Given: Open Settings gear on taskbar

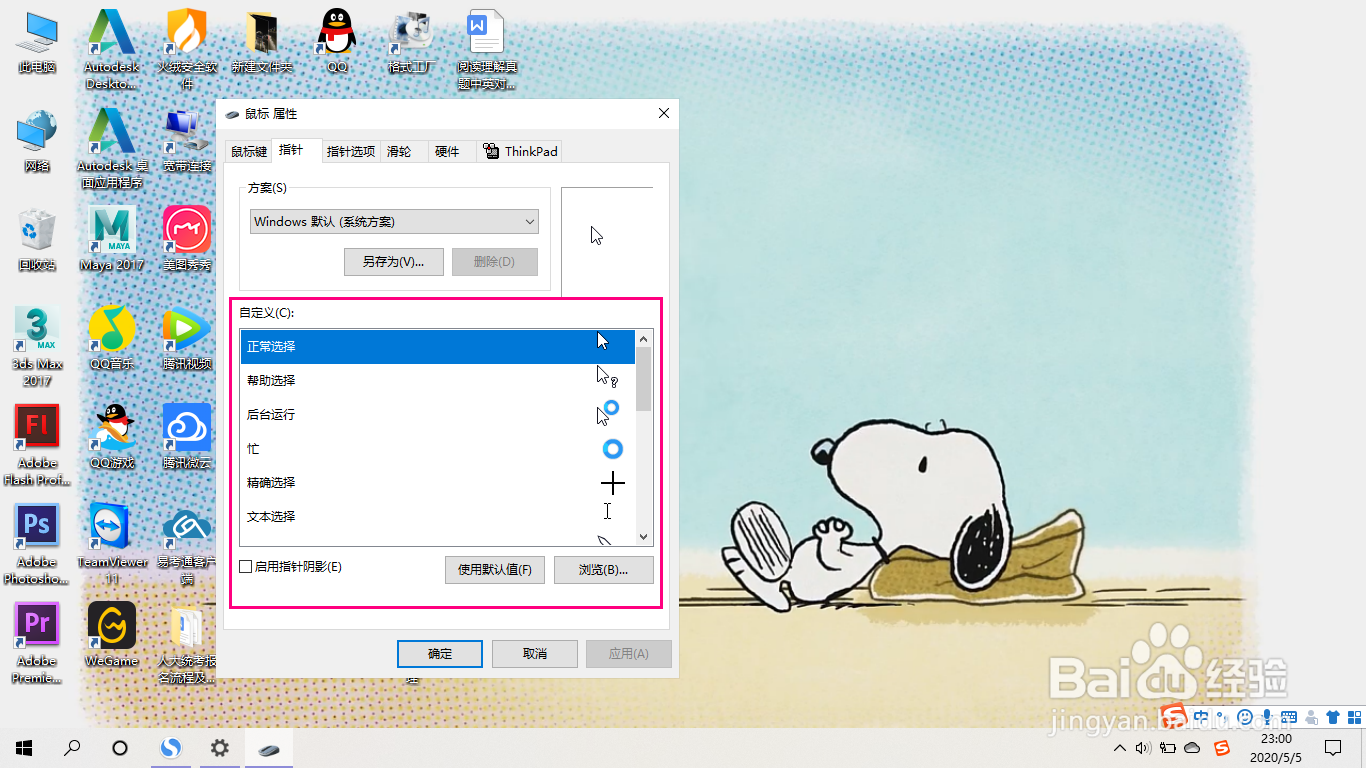Looking at the screenshot, I should pos(220,748).
